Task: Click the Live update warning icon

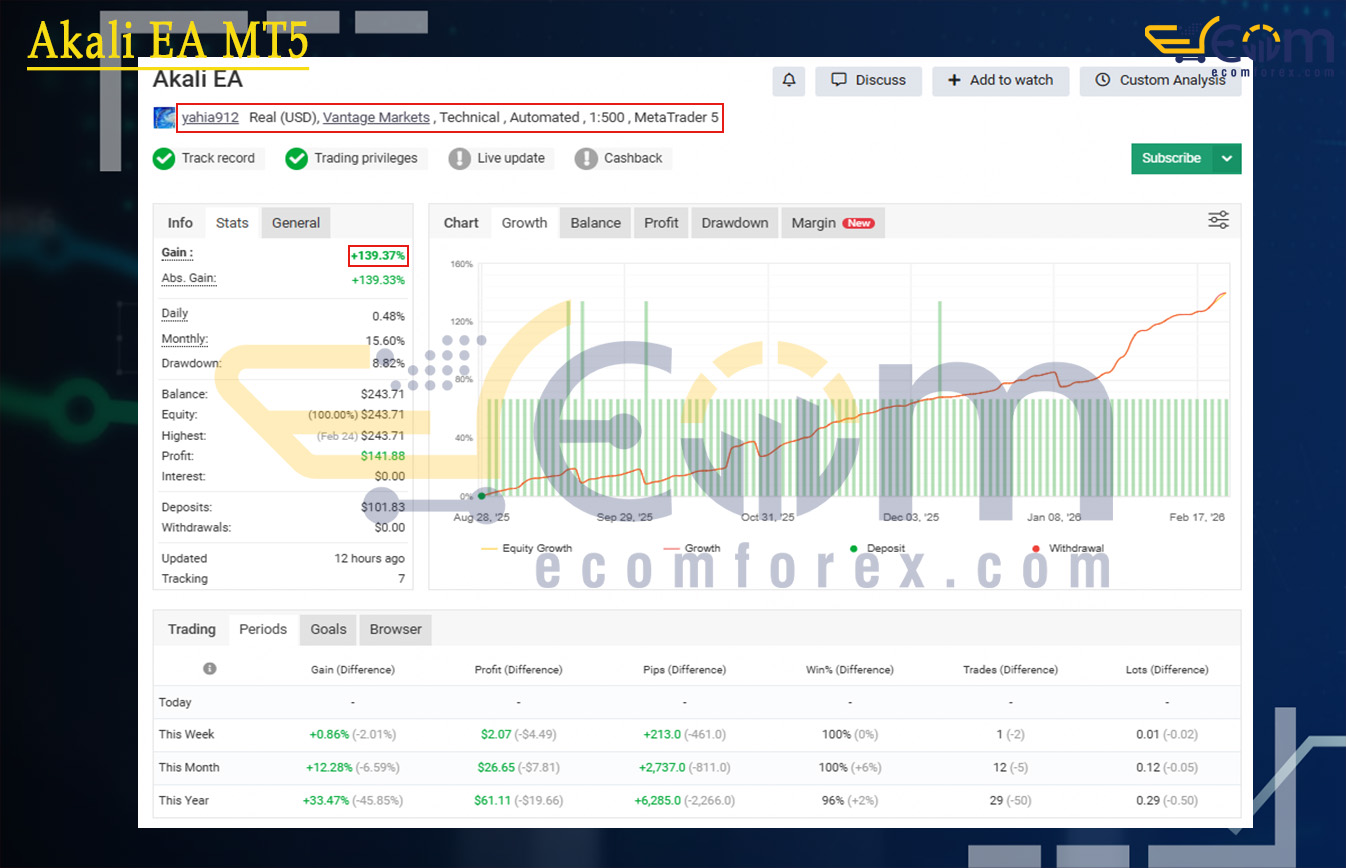Action: [x=459, y=159]
